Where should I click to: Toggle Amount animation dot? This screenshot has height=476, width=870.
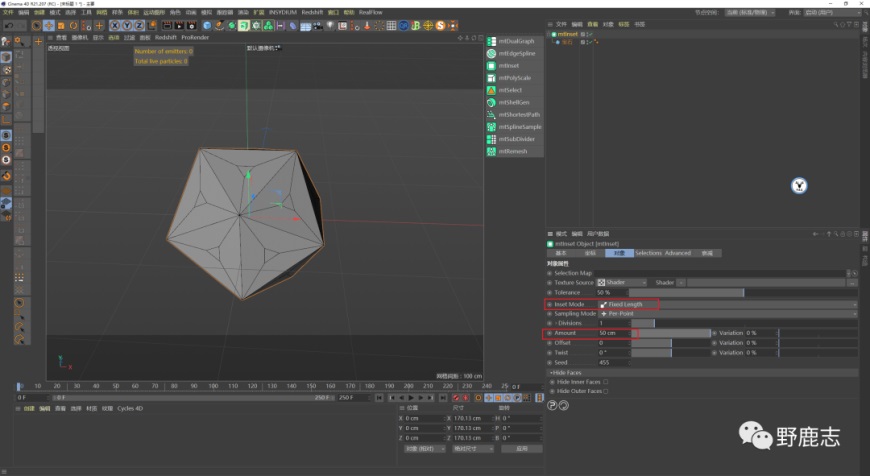[550, 333]
